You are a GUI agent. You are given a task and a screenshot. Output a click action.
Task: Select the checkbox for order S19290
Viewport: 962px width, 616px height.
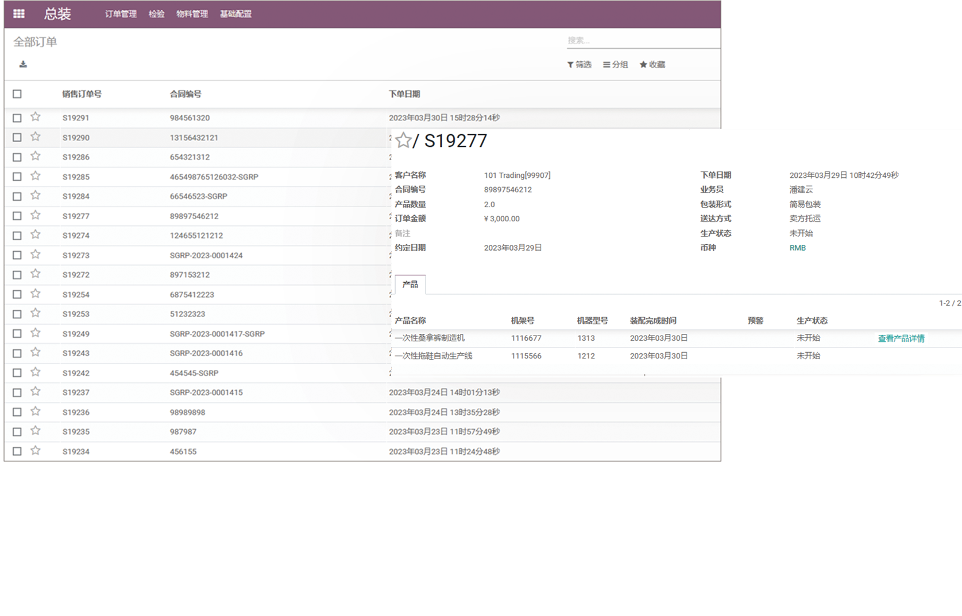[17, 137]
